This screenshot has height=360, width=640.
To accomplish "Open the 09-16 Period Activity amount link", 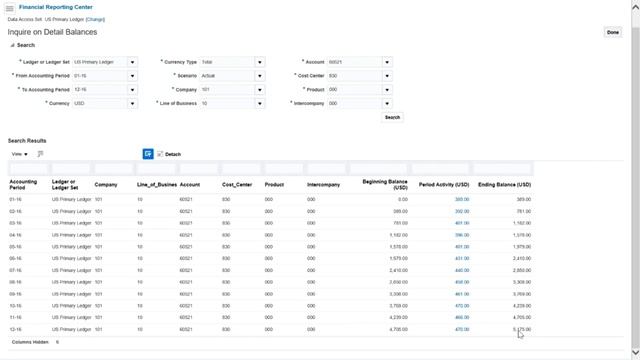I will (462, 294).
